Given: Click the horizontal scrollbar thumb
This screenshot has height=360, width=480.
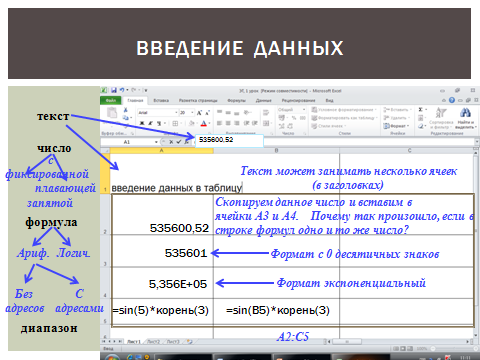Looking at the screenshot, I should [347, 342].
